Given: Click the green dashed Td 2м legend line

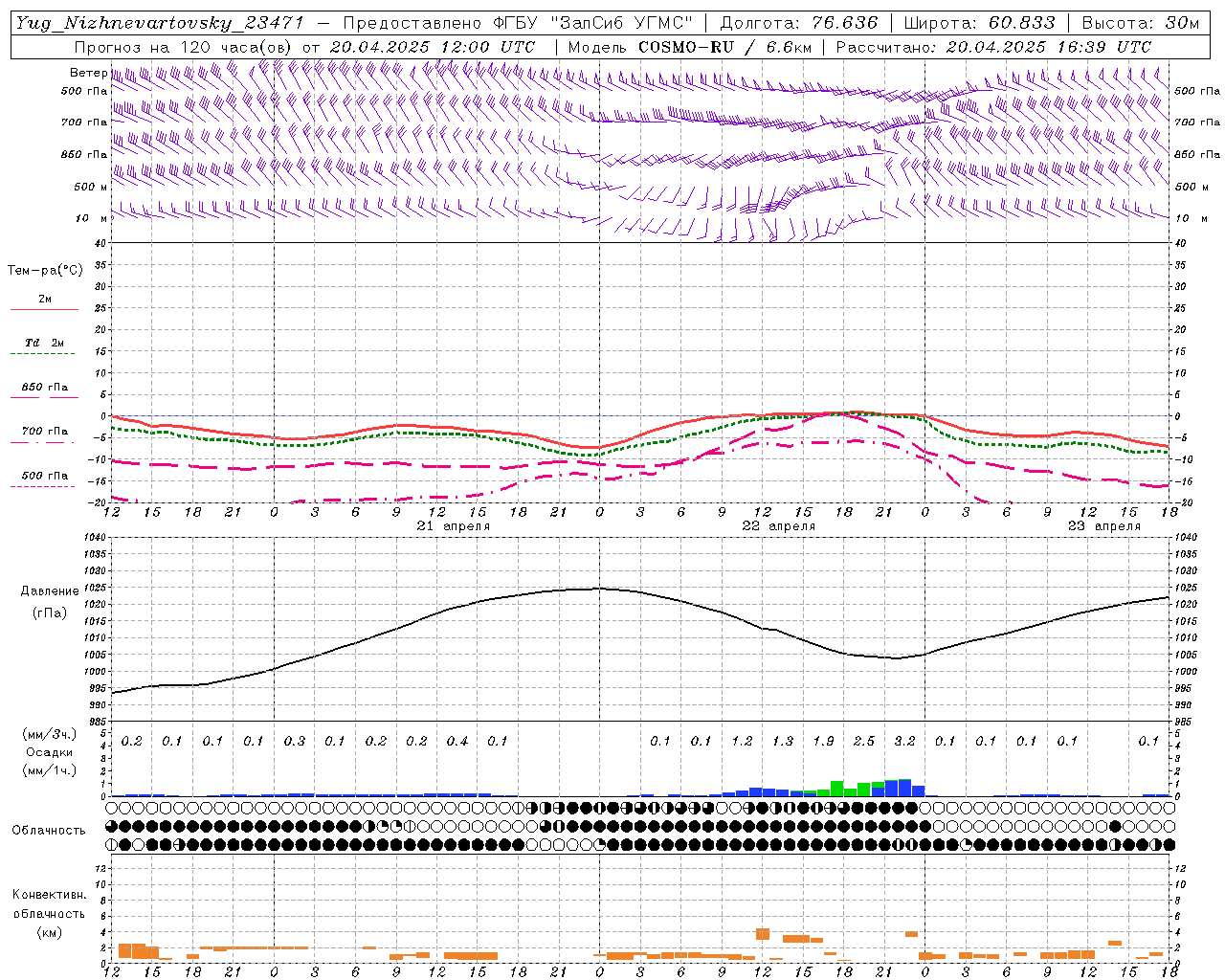Looking at the screenshot, I should tap(43, 354).
